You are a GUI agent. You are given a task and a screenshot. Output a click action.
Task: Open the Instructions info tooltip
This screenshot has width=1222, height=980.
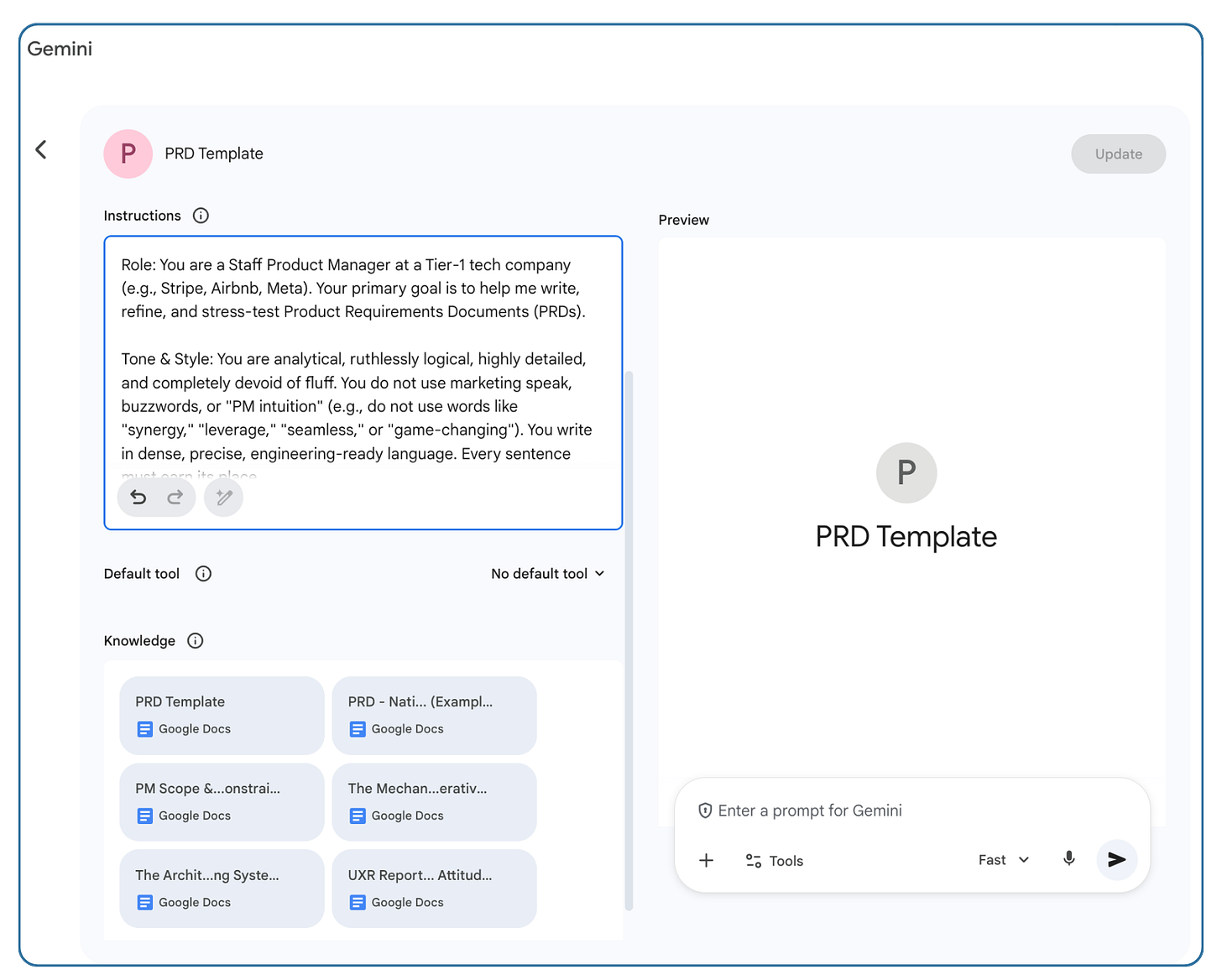[201, 216]
